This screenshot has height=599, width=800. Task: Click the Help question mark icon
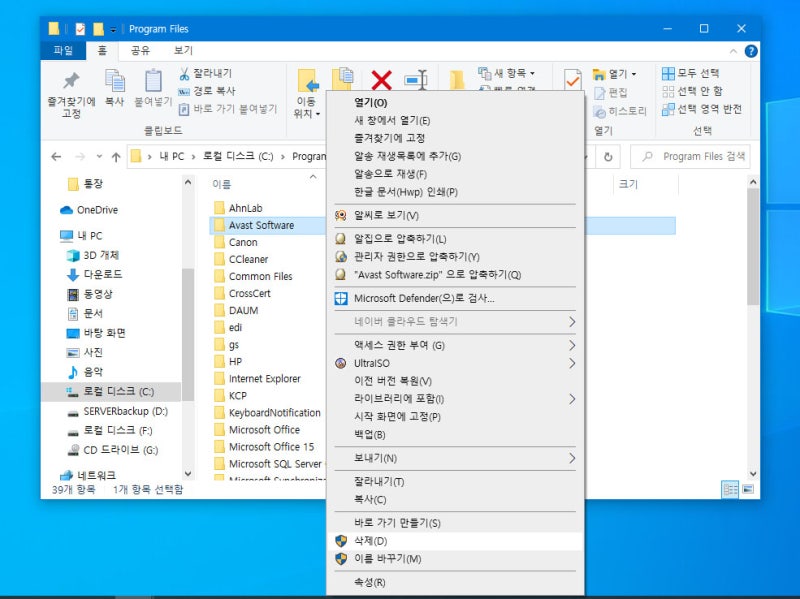click(751, 51)
